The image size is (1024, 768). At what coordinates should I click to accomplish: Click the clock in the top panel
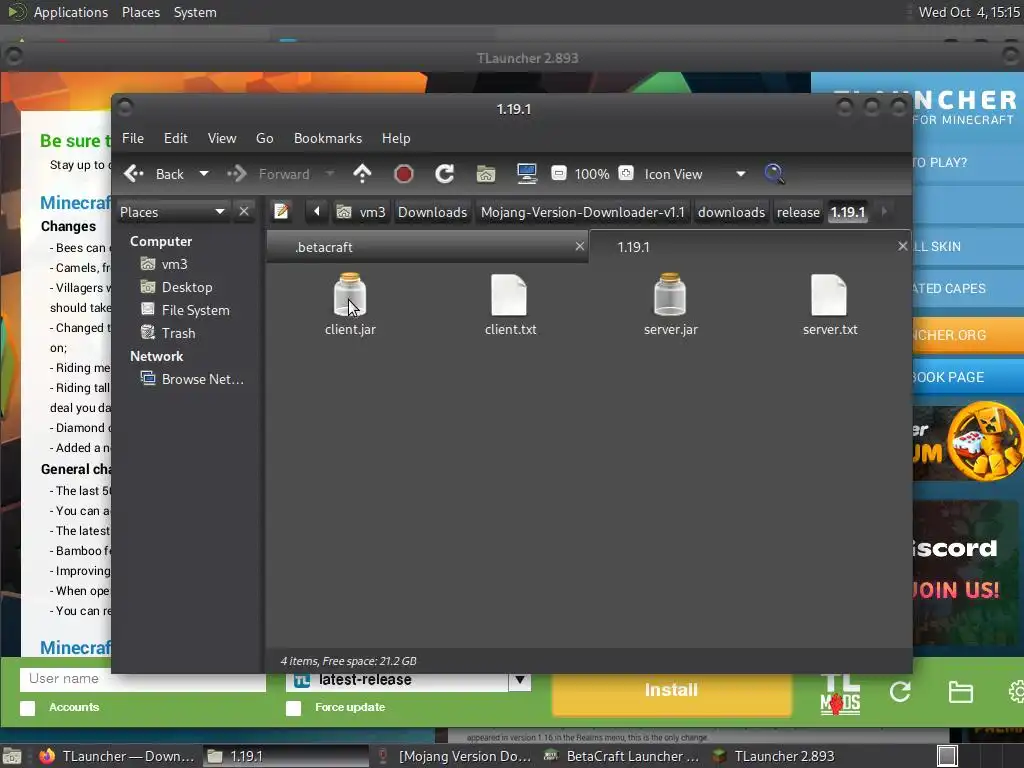[x=968, y=12]
